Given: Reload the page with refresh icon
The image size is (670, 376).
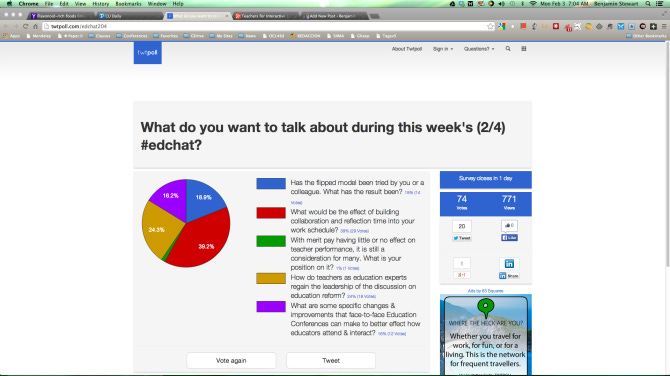Looking at the screenshot, I should pos(26,26).
